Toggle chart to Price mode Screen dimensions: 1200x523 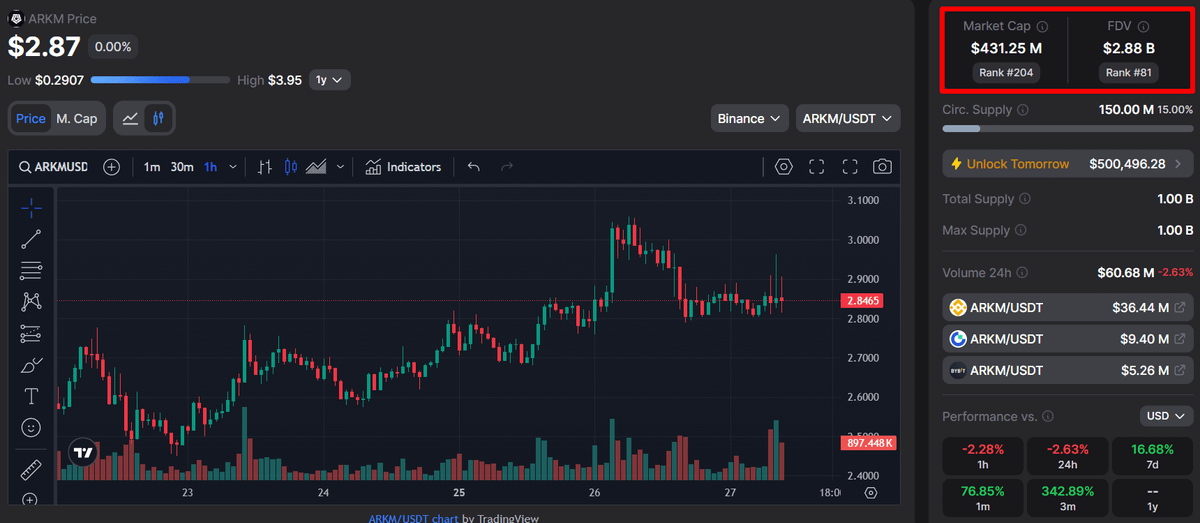click(x=31, y=118)
